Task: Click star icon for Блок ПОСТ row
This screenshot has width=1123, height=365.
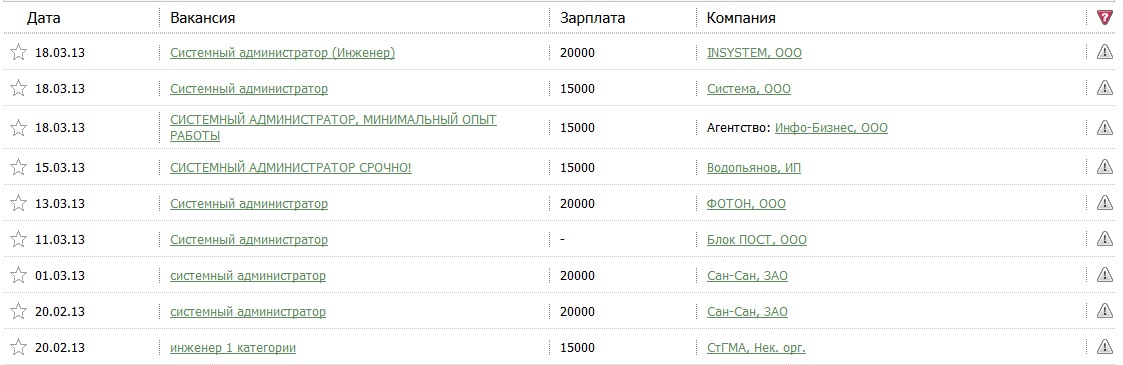Action: [x=19, y=239]
